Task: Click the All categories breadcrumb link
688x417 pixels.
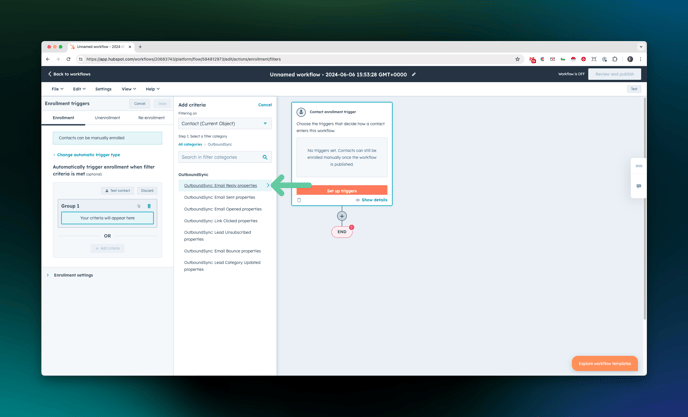Action: pyautogui.click(x=190, y=144)
